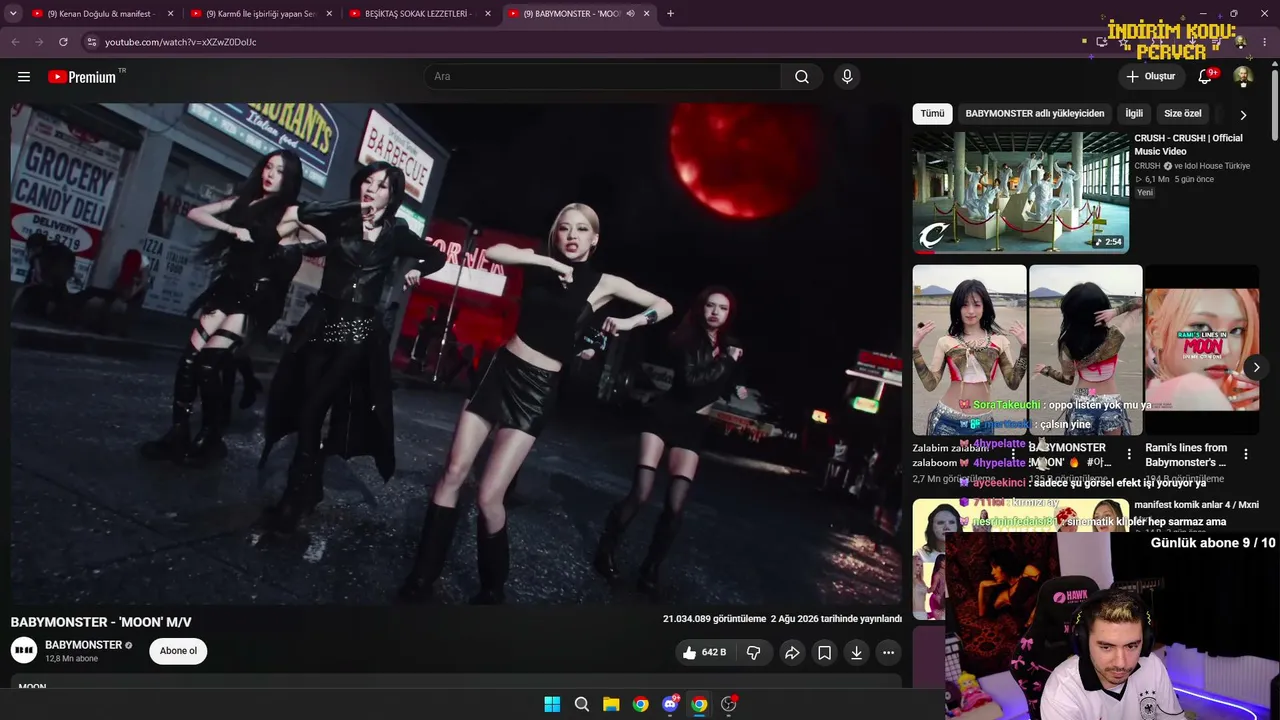Open the Oluştur create menu
This screenshot has width=1280, height=720.
pos(1150,77)
